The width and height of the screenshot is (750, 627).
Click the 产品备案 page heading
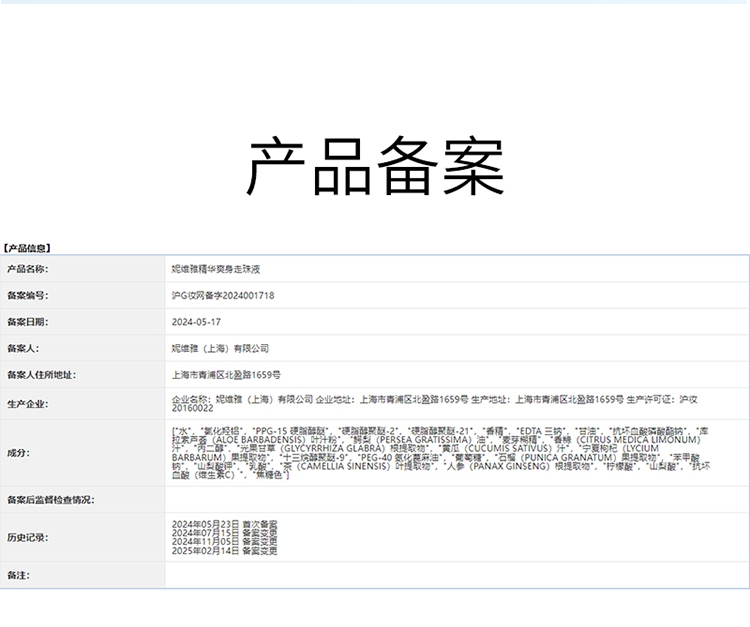375,167
